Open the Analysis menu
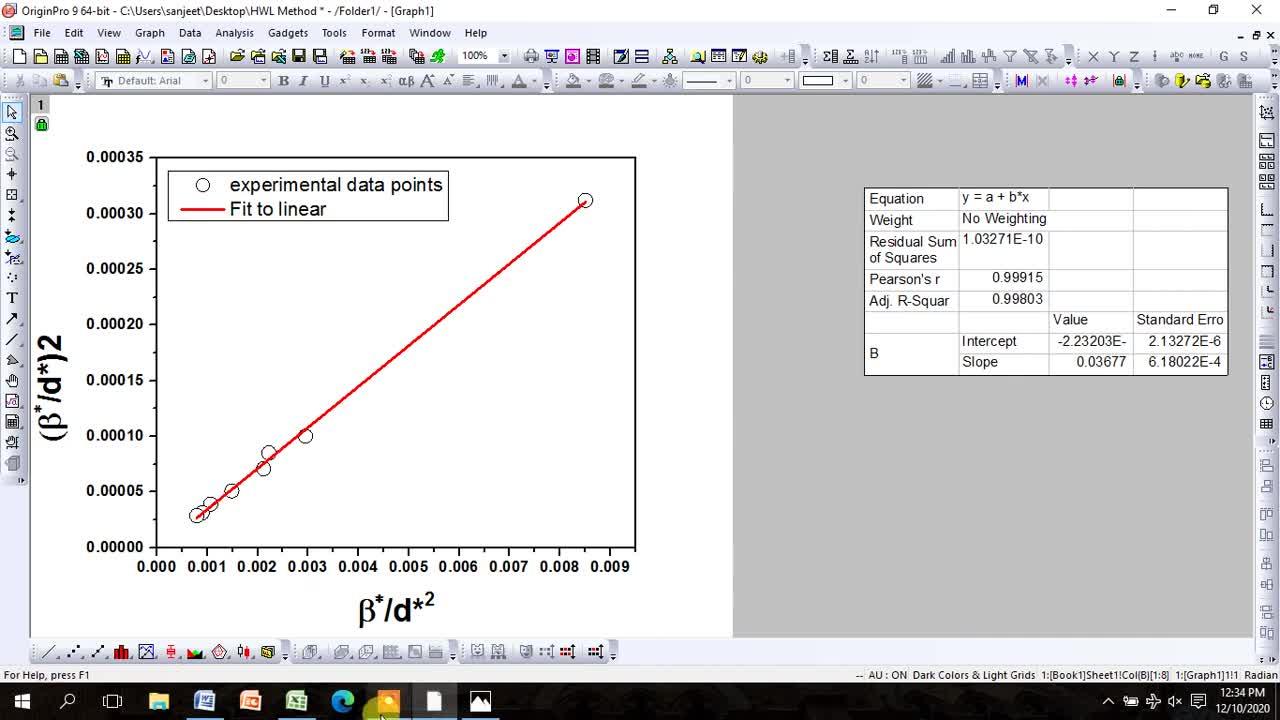Image resolution: width=1280 pixels, height=720 pixels. coord(234,32)
